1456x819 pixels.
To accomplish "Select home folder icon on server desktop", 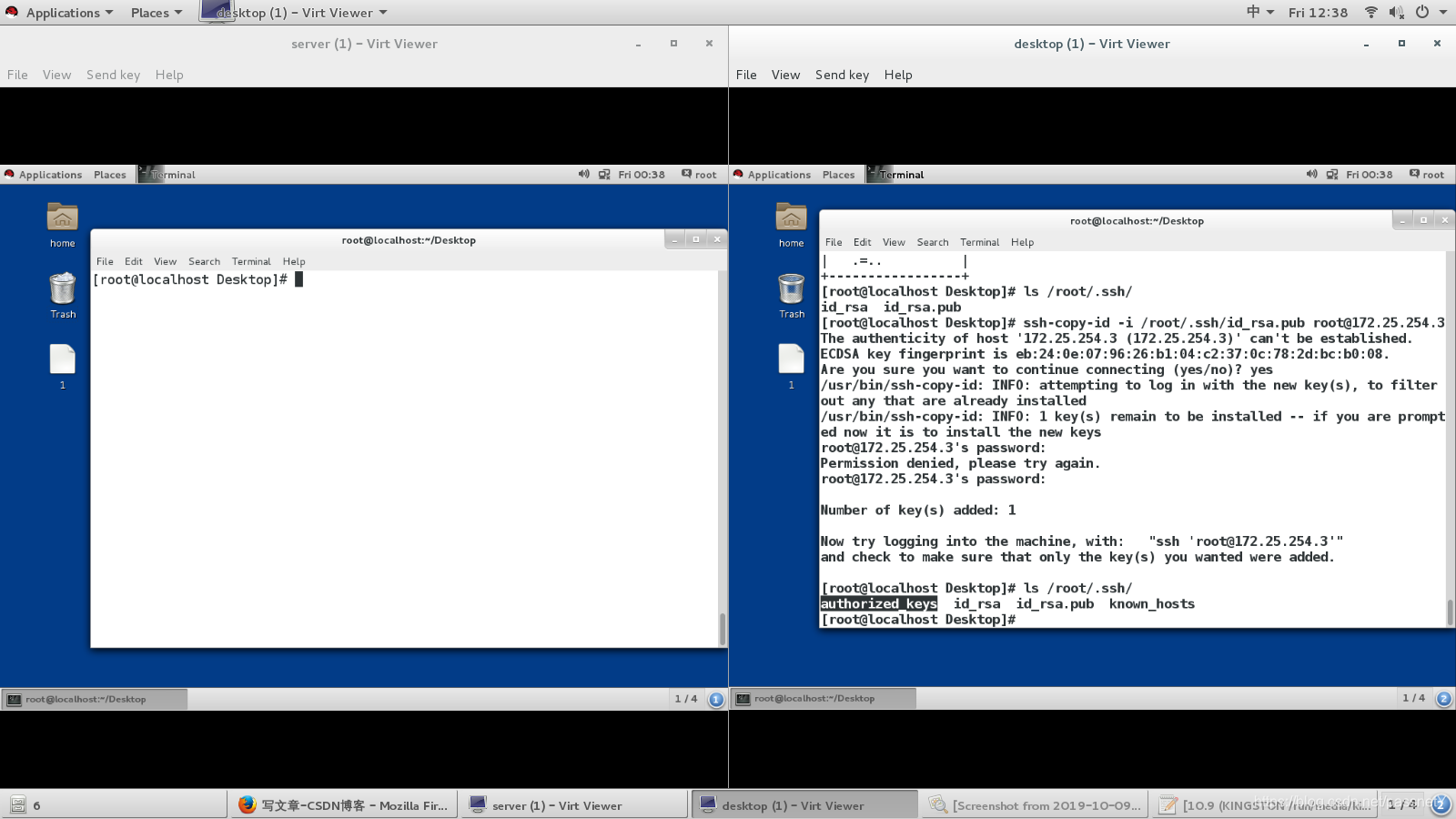I will [x=63, y=226].
